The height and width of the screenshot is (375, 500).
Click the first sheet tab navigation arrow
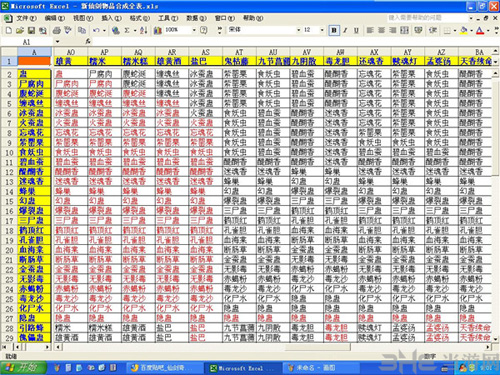(x=5, y=347)
